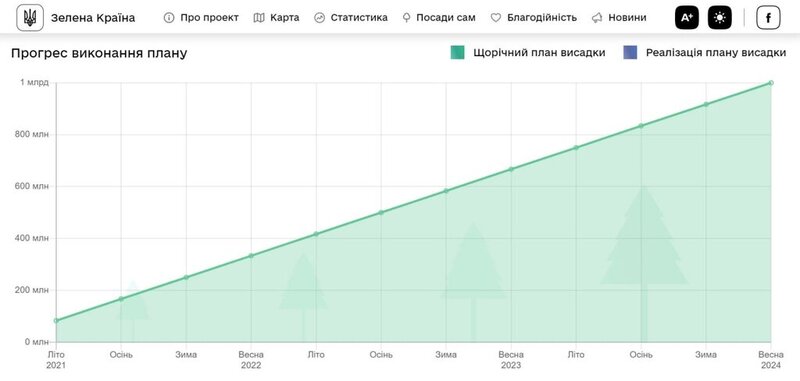Click the Весна 2024 x-axis label
800x381 pixels.
771,360
